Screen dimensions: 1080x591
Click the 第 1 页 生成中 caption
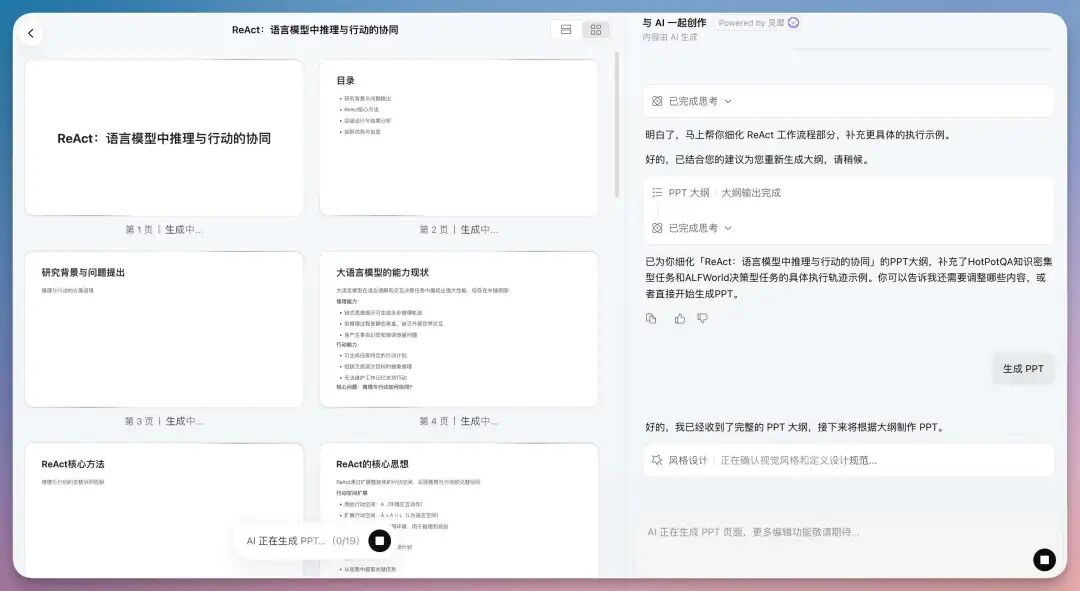(x=164, y=229)
